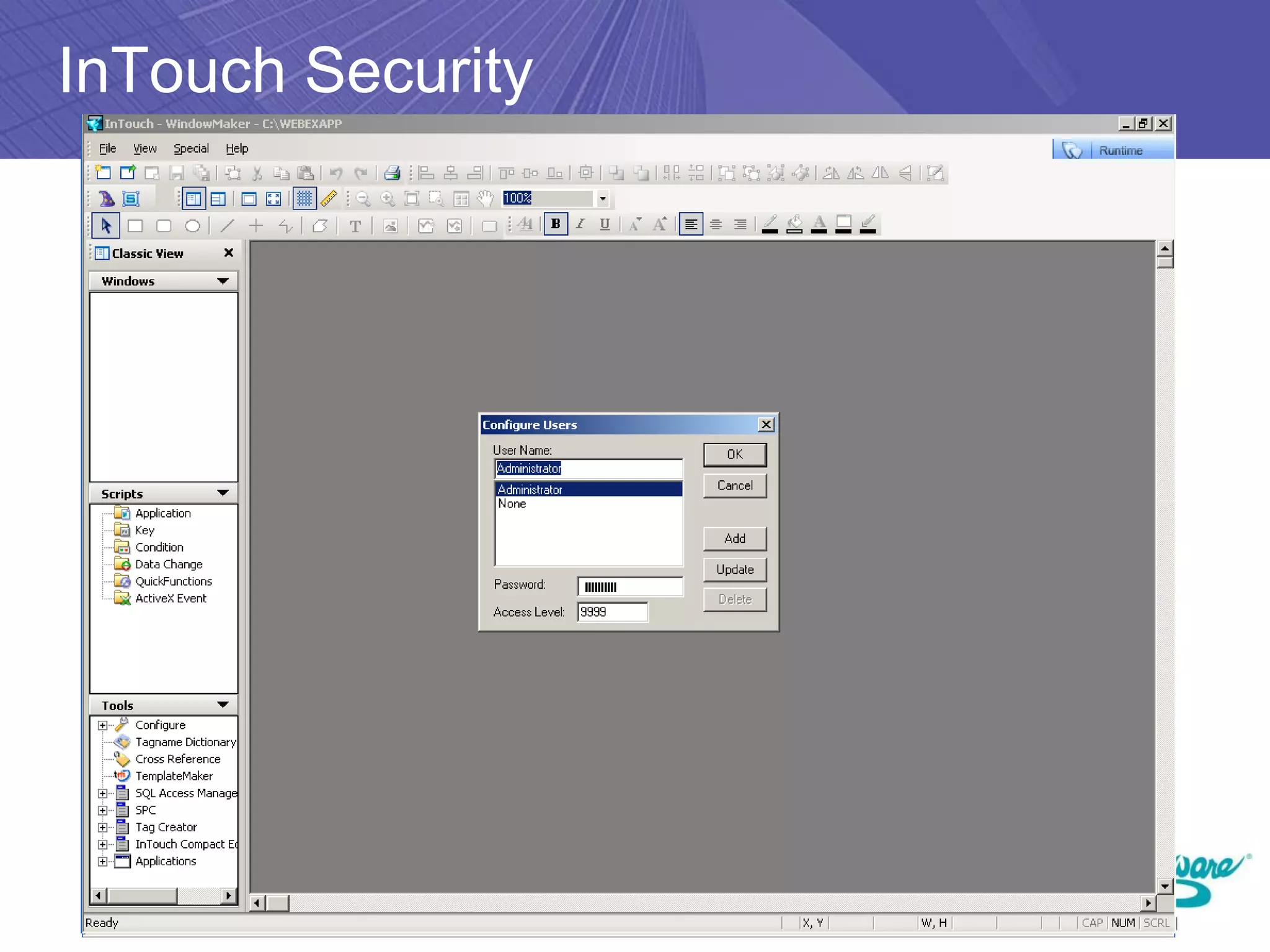Image resolution: width=1270 pixels, height=952 pixels.
Task: Select the Pan hand tool
Action: pyautogui.click(x=485, y=199)
